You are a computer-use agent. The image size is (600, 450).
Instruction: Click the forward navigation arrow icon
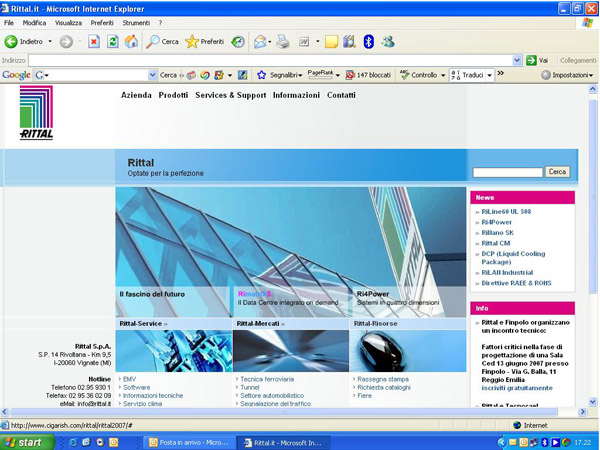pos(66,41)
